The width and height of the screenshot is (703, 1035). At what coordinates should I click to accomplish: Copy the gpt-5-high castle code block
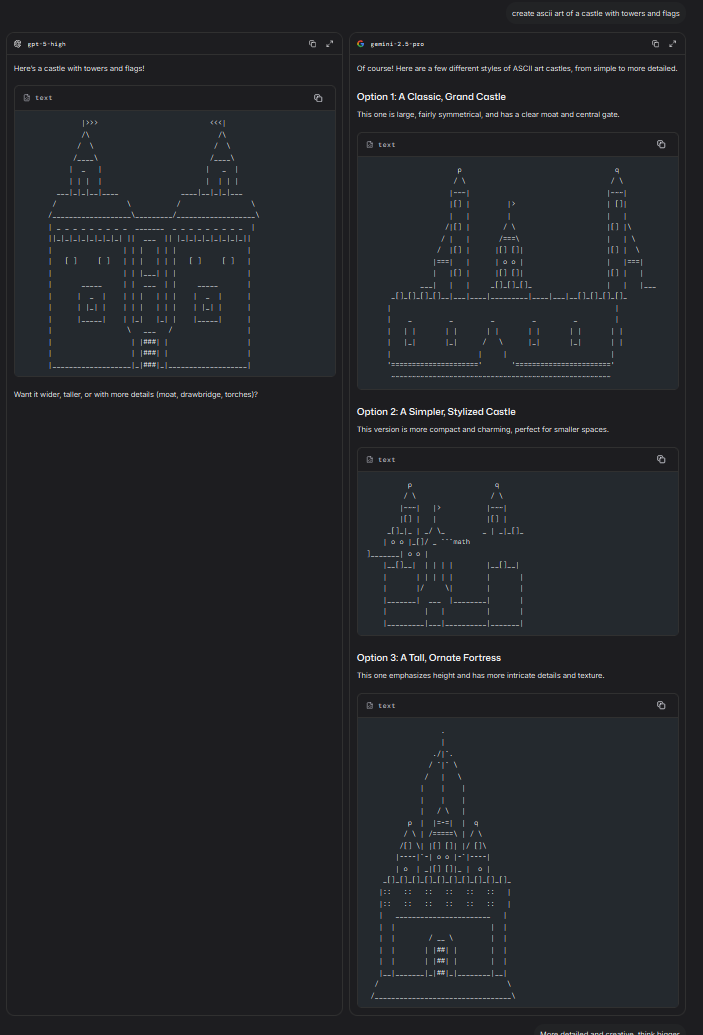pos(318,98)
